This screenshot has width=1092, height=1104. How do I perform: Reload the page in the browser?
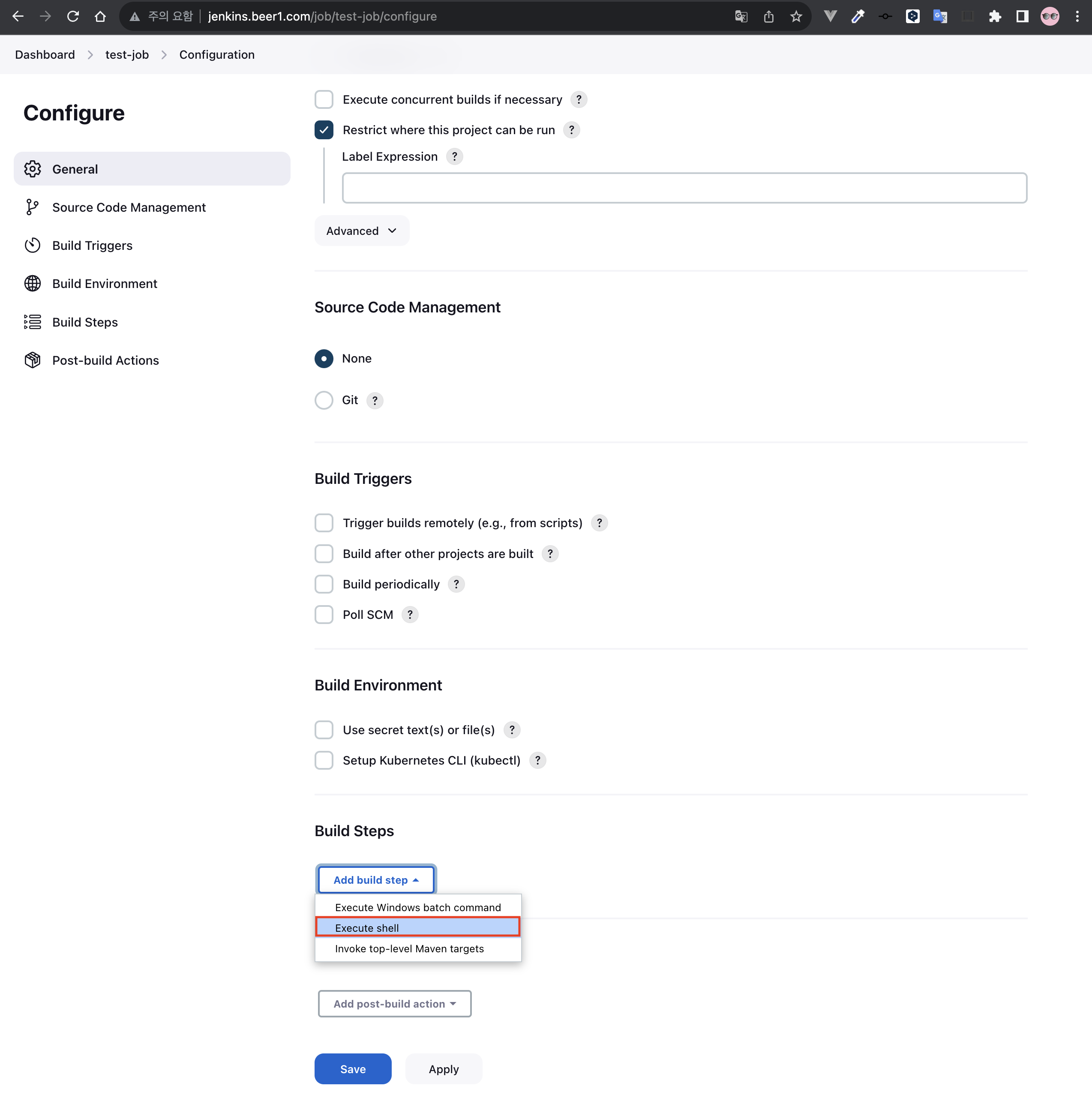[x=72, y=17]
